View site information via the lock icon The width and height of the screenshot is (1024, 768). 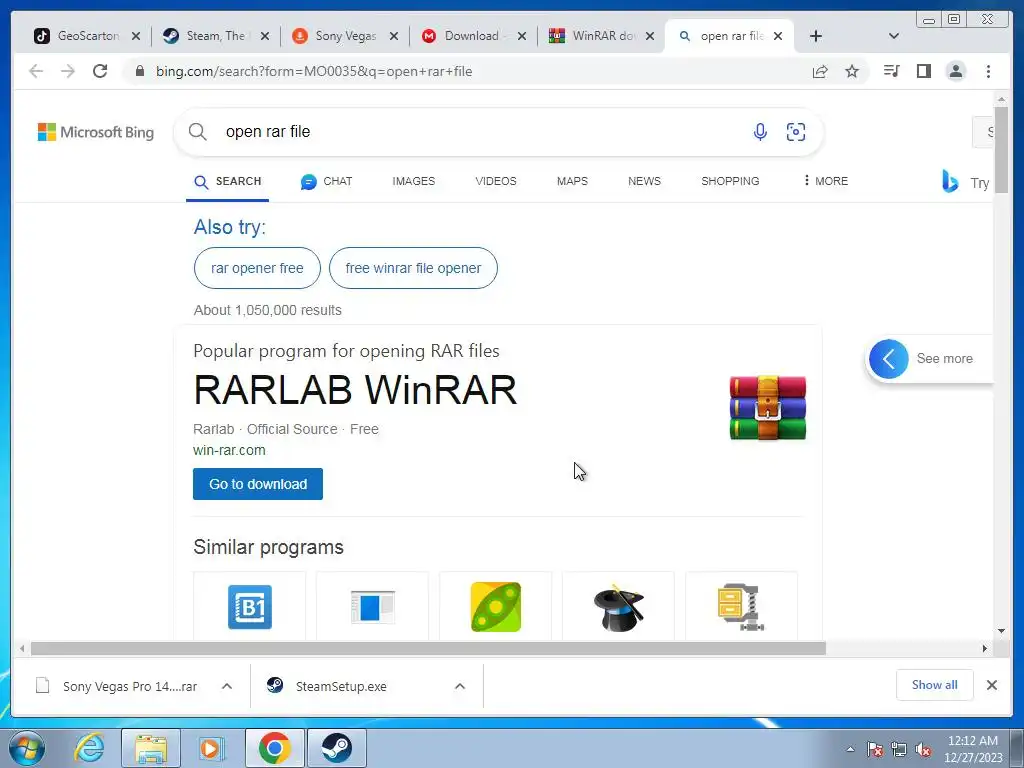(139, 71)
